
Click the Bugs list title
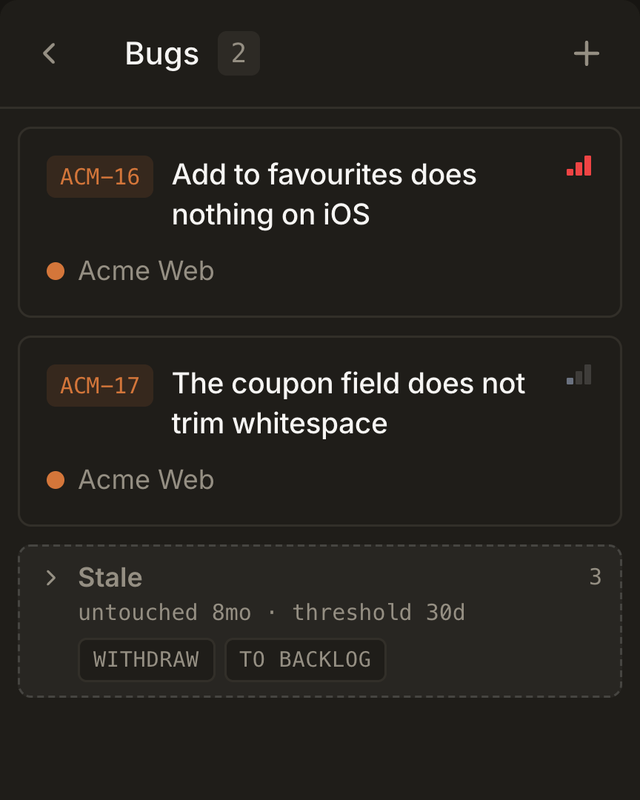162,54
